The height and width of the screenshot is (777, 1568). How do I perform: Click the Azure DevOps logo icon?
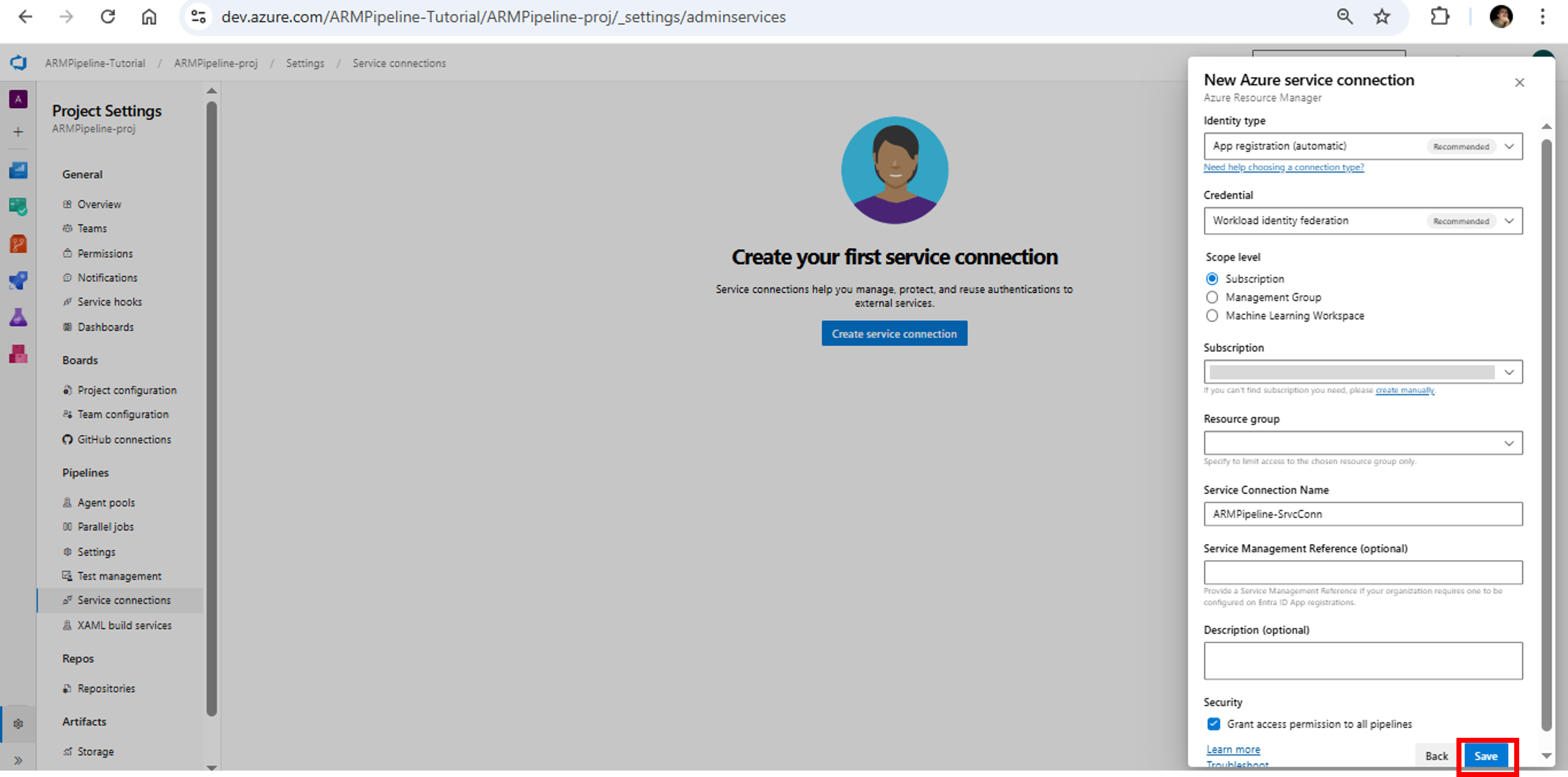(x=18, y=63)
